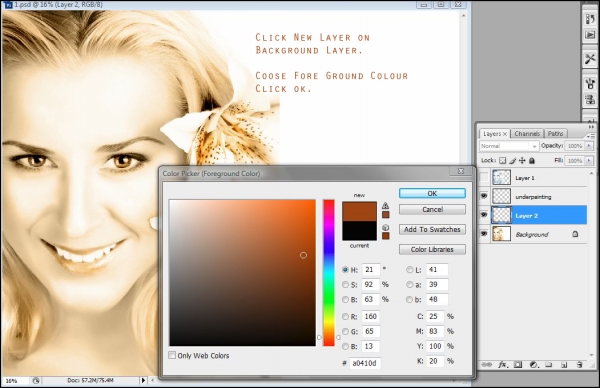The image size is (600, 388).
Task: Hide the underpainting layer eye icon
Action: 484,196
